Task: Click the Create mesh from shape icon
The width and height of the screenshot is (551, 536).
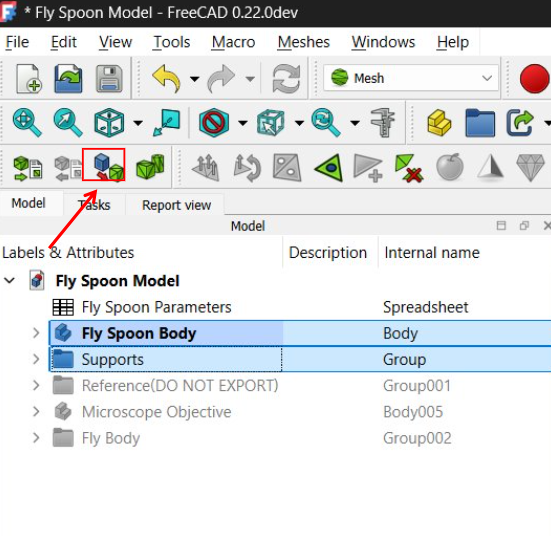Action: [104, 165]
